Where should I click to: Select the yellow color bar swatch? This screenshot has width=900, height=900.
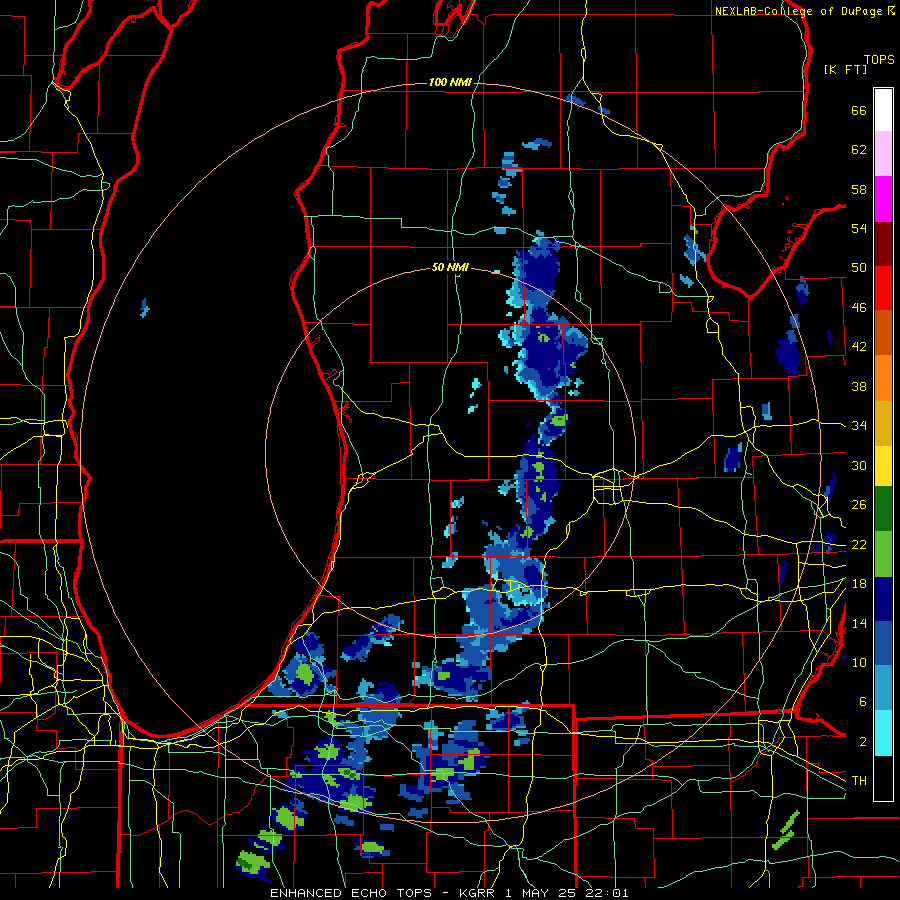[883, 465]
